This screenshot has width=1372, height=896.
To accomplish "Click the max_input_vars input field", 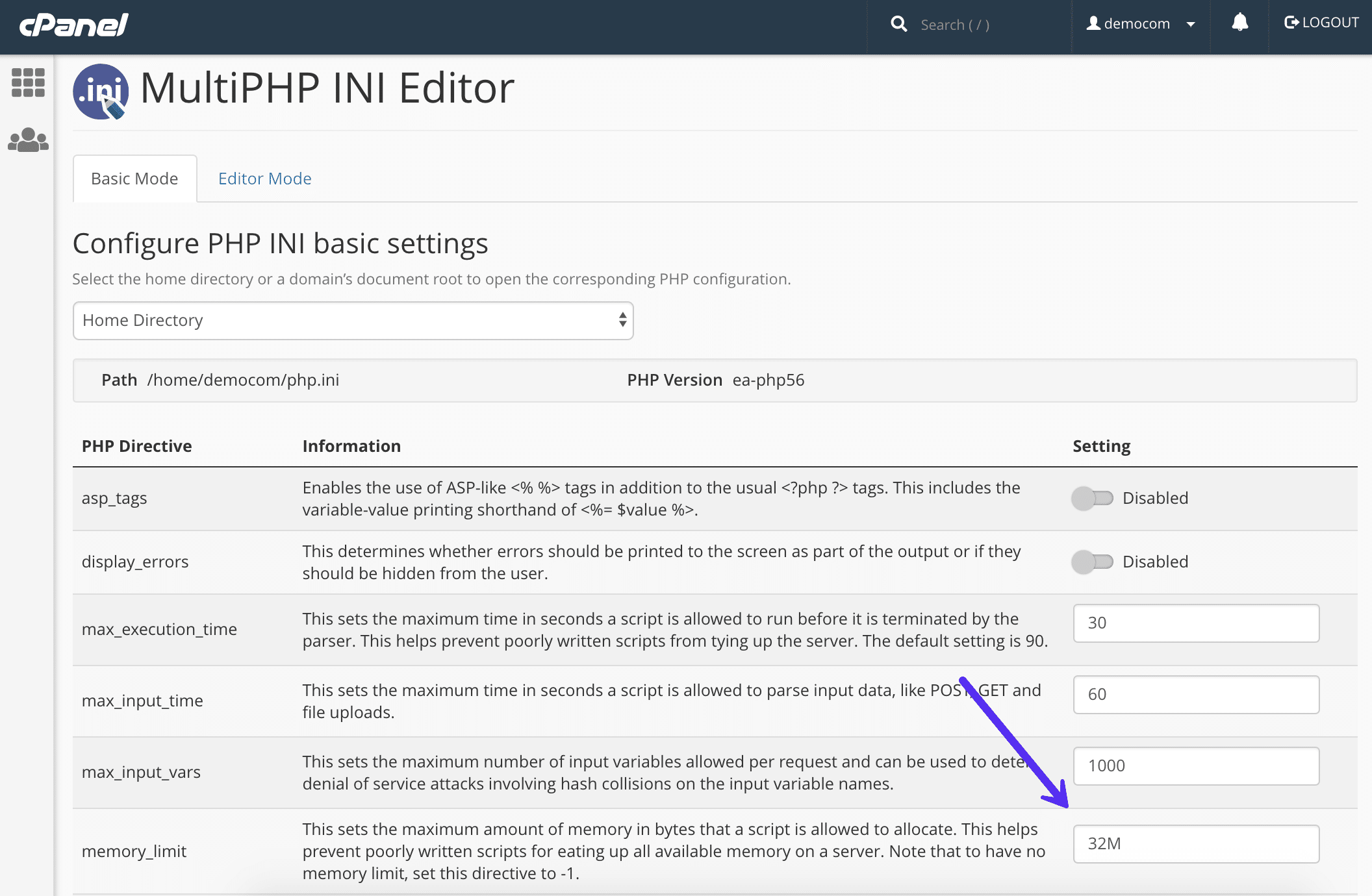I will tap(1197, 764).
